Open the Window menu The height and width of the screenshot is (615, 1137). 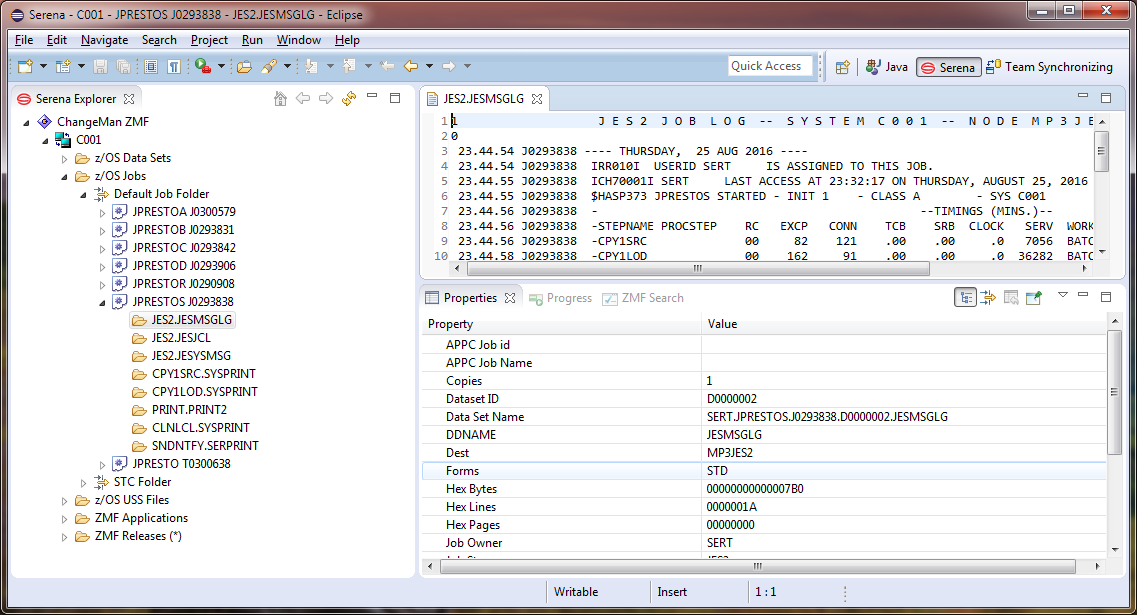(x=299, y=40)
